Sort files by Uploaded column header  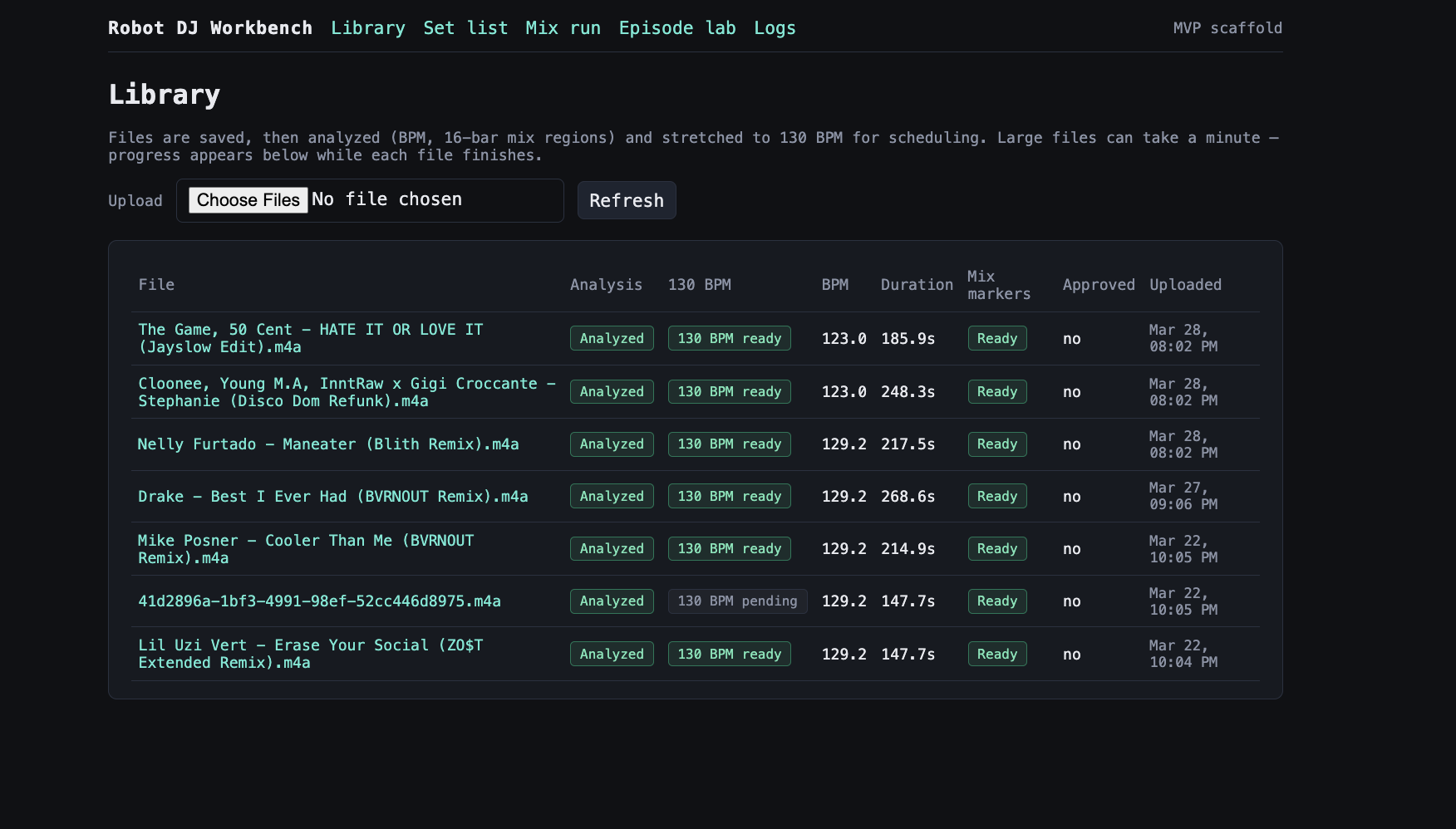pos(1185,284)
